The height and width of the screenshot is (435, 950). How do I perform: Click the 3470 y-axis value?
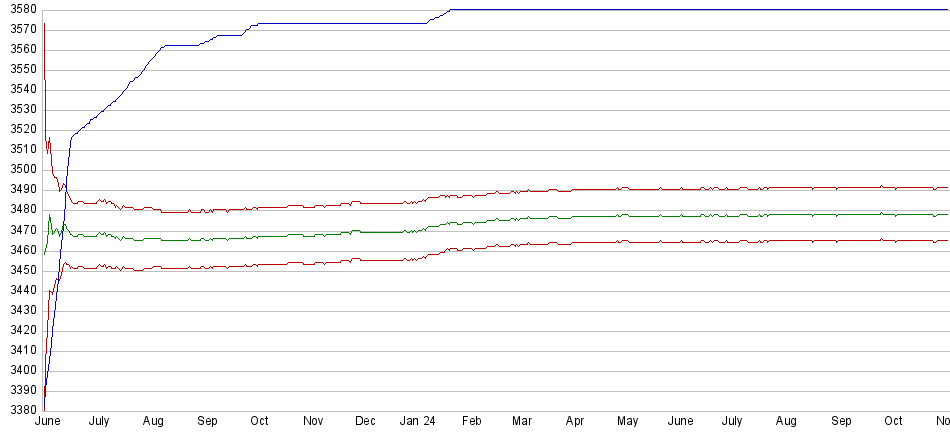pyautogui.click(x=20, y=230)
